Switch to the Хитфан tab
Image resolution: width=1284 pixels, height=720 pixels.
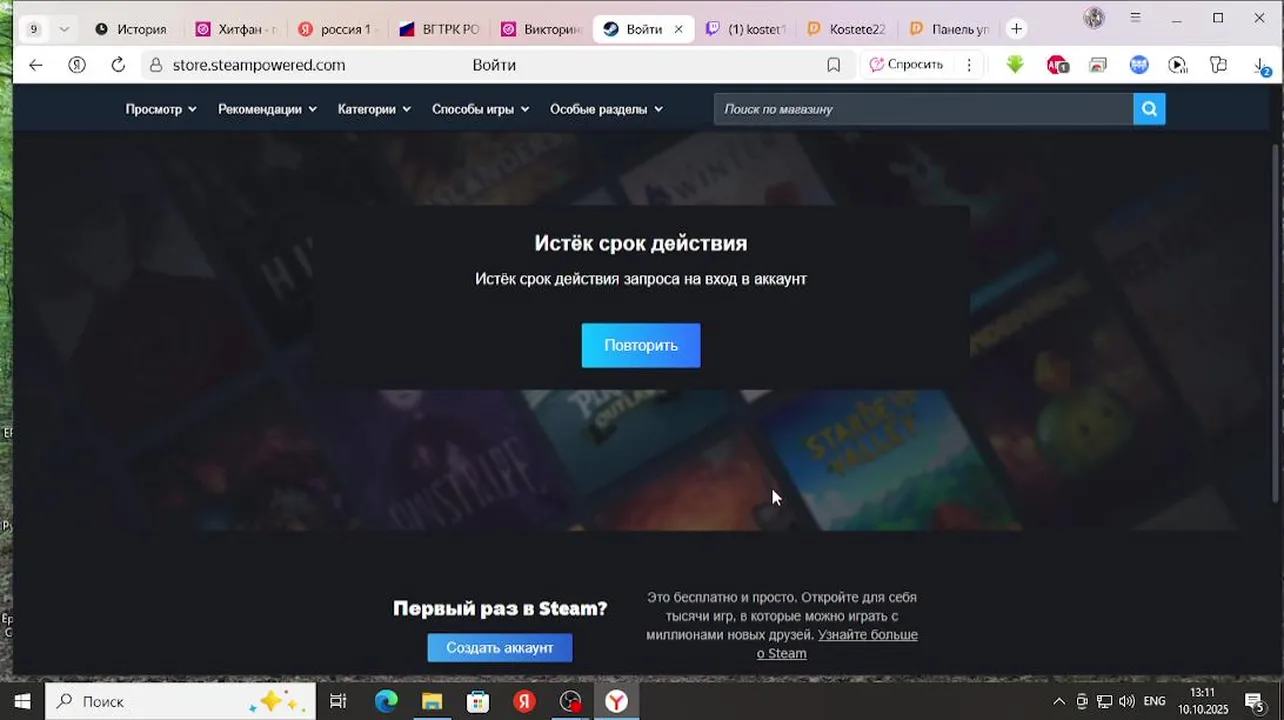pos(234,29)
